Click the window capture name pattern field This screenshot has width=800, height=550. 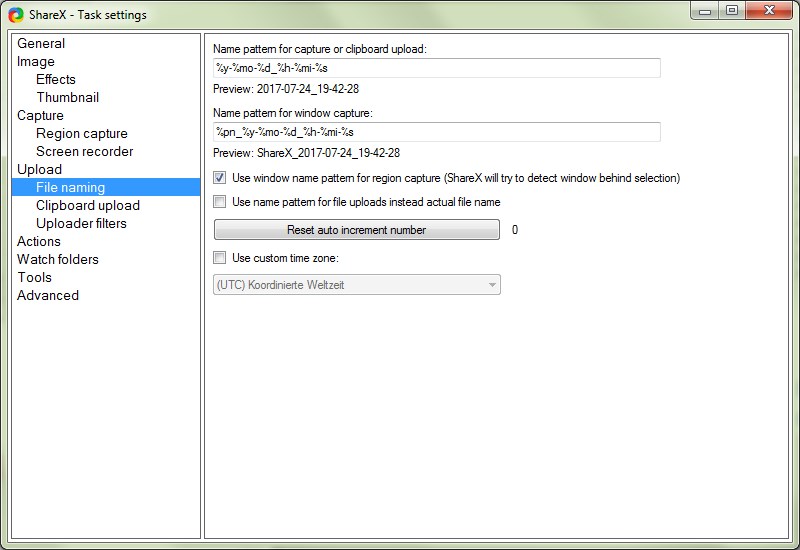(x=436, y=132)
